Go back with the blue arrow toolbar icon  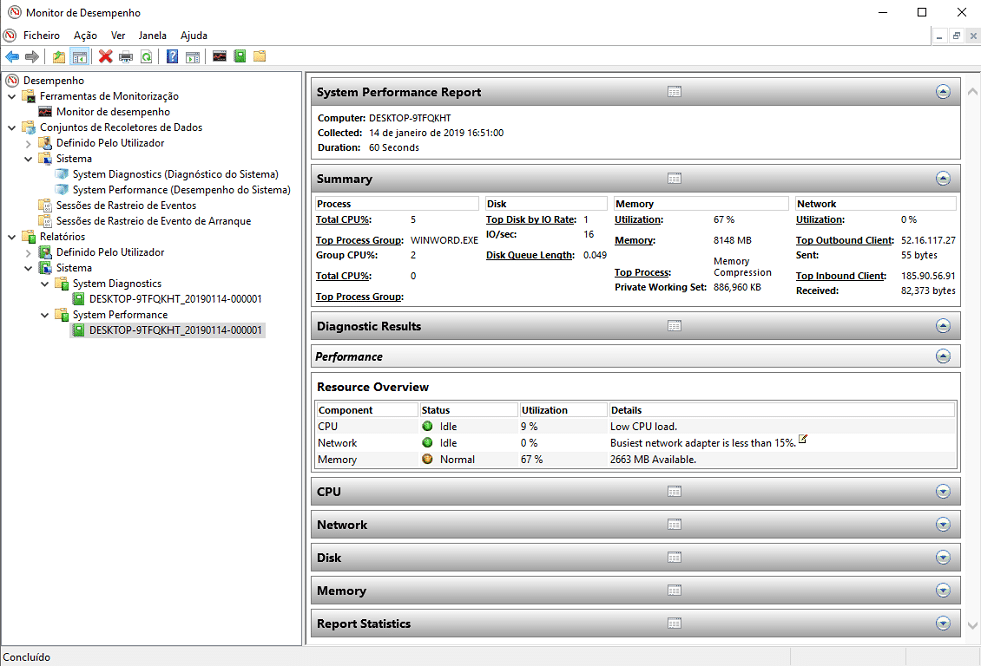[x=12, y=57]
